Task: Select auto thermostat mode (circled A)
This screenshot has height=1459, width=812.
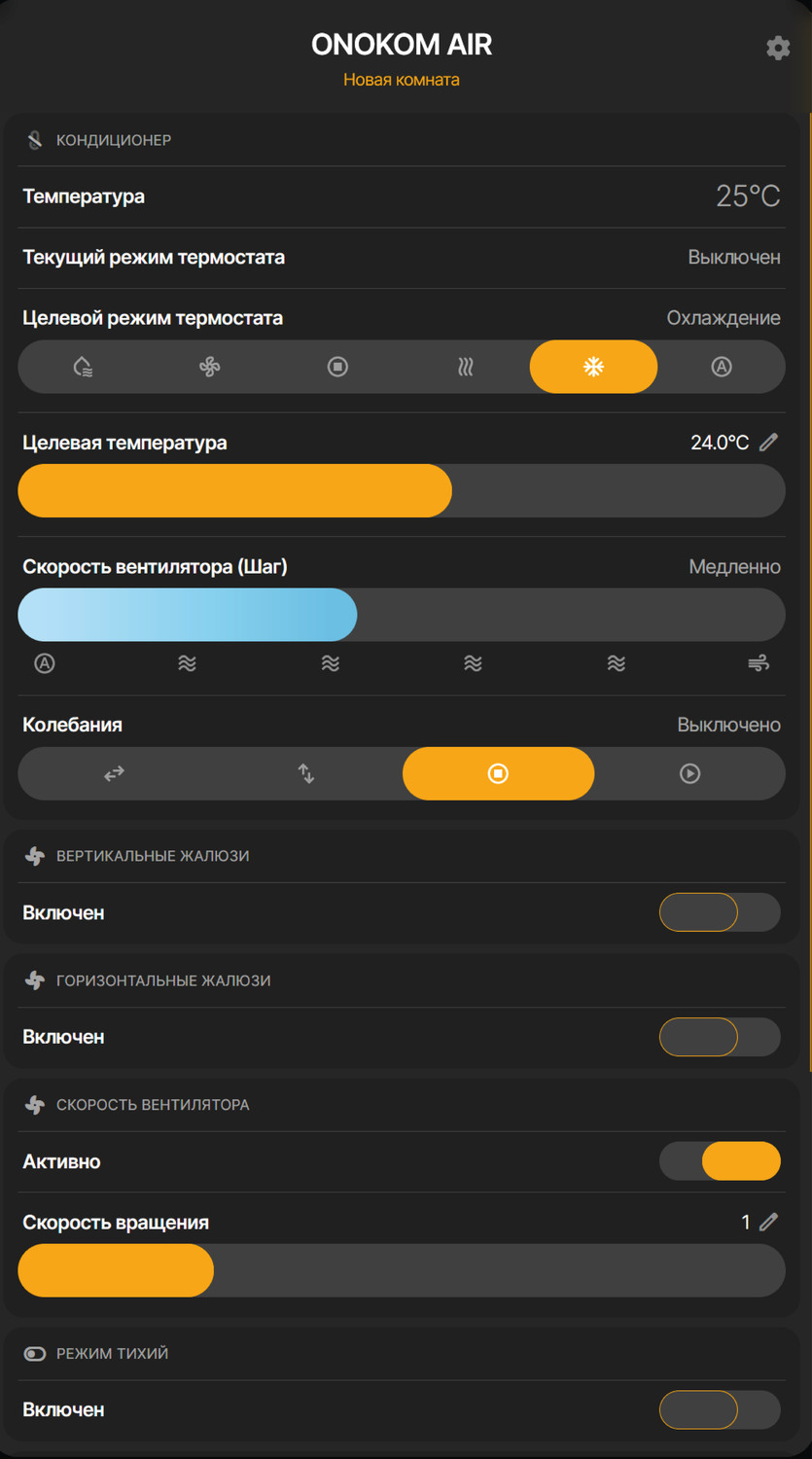Action: (721, 367)
